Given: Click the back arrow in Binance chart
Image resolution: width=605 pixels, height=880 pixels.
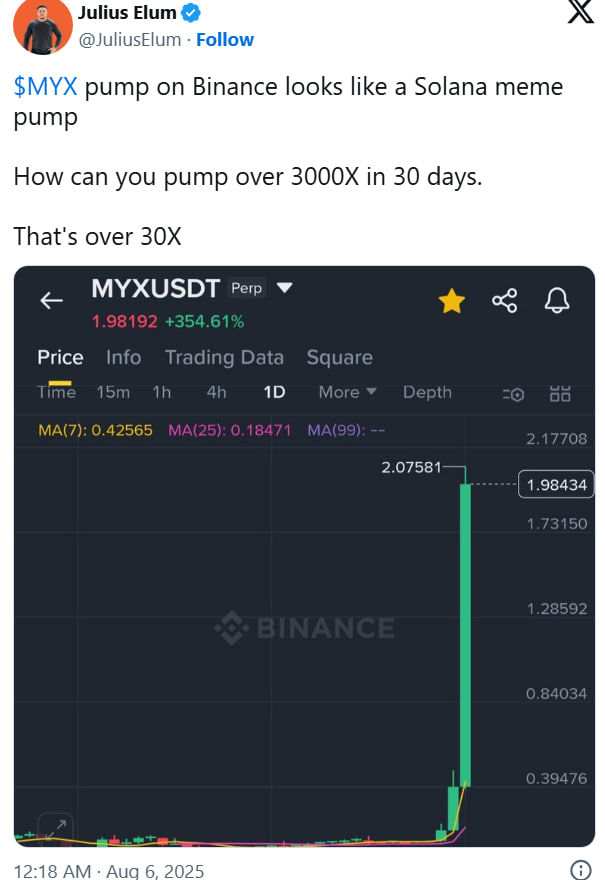Looking at the screenshot, I should pos(51,301).
